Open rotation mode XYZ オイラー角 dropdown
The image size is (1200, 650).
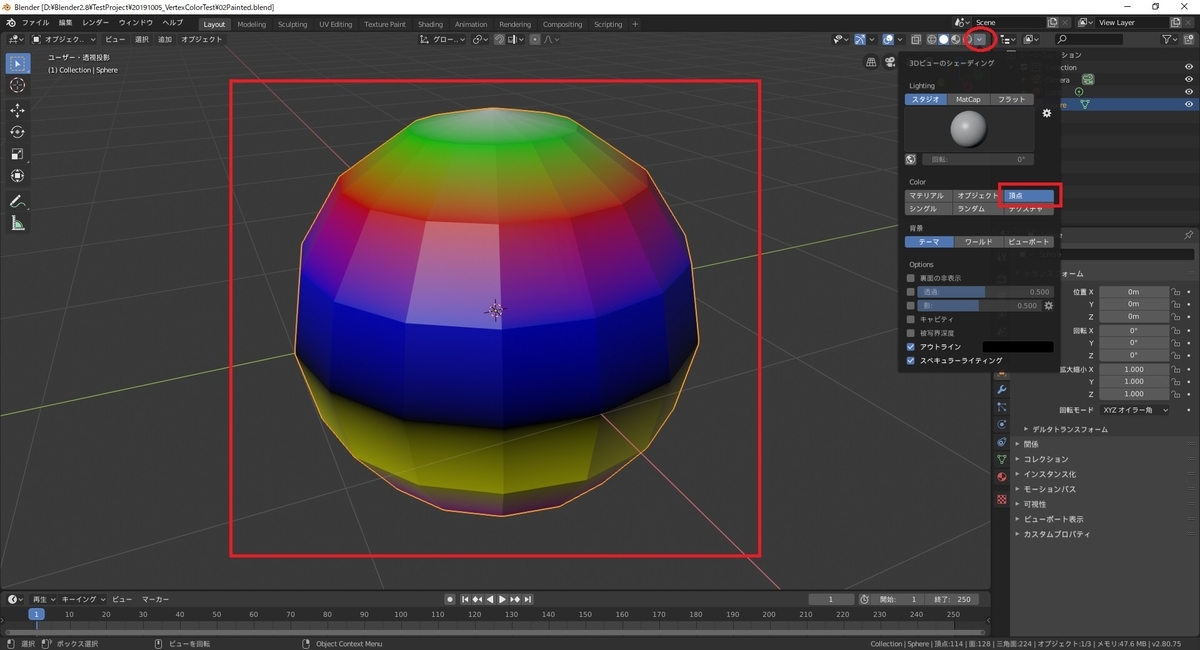pos(1135,410)
